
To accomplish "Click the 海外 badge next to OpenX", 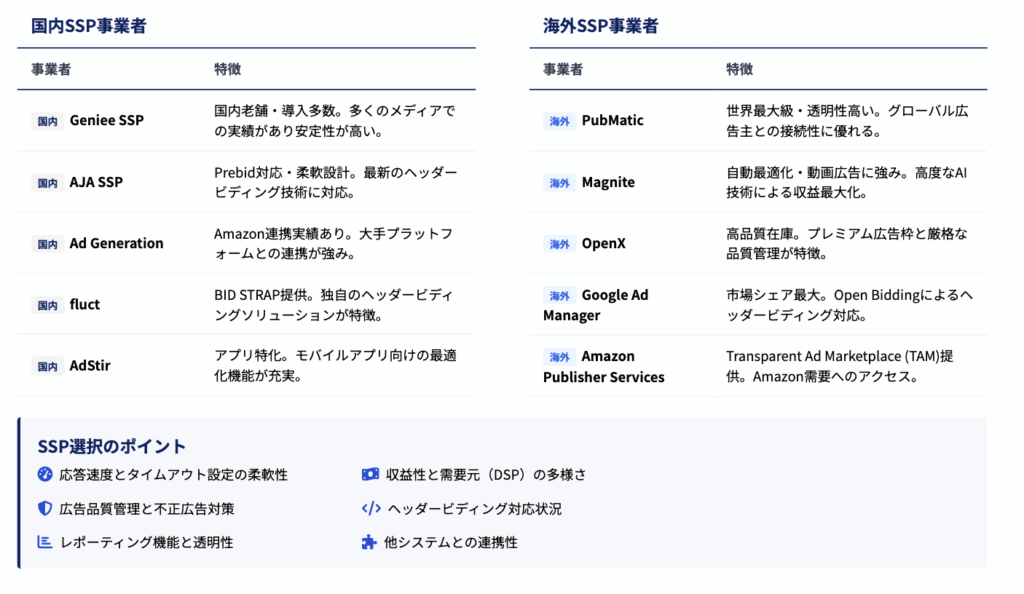I will (x=559, y=244).
